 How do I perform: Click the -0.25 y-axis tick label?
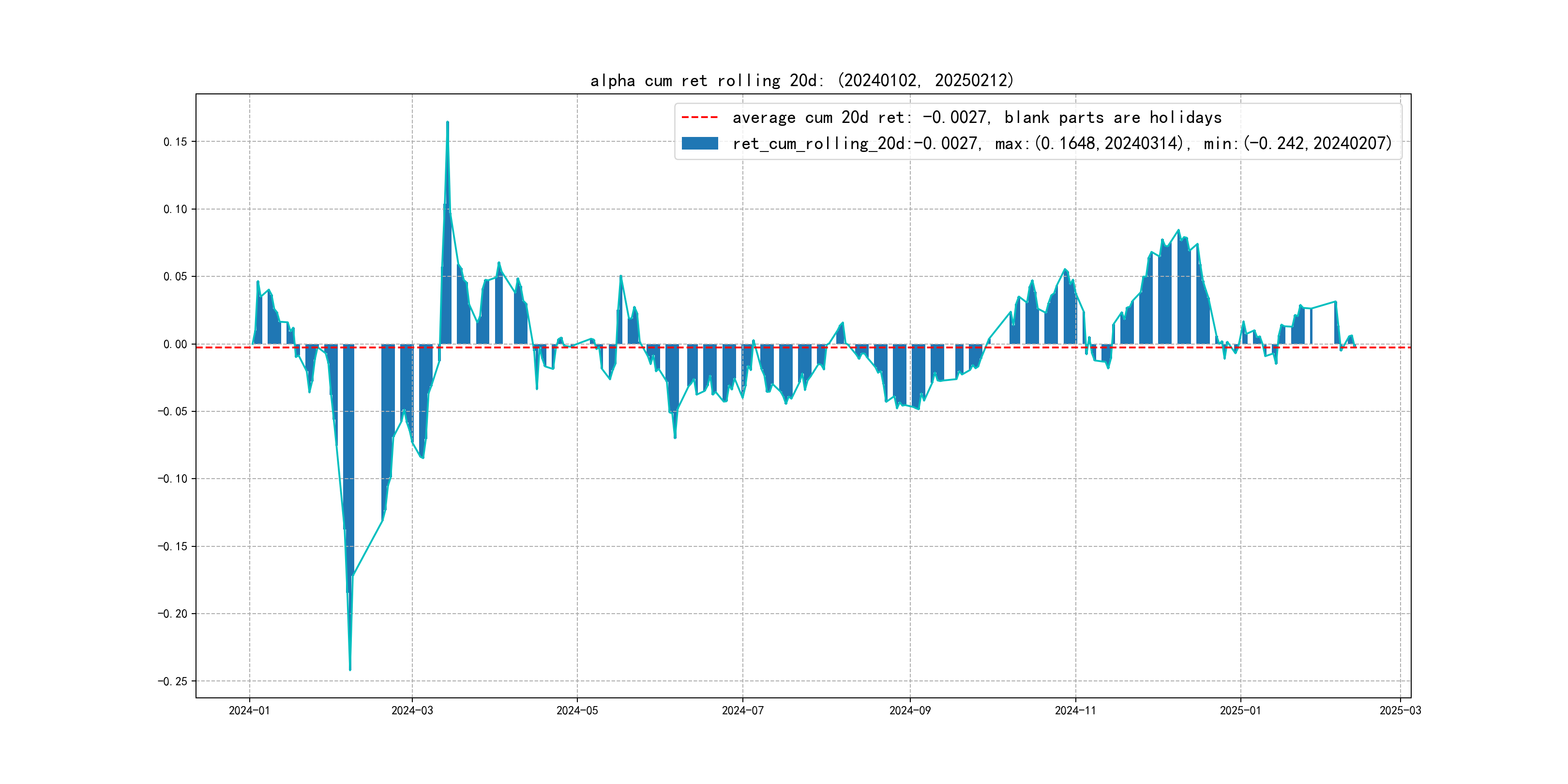(x=172, y=681)
